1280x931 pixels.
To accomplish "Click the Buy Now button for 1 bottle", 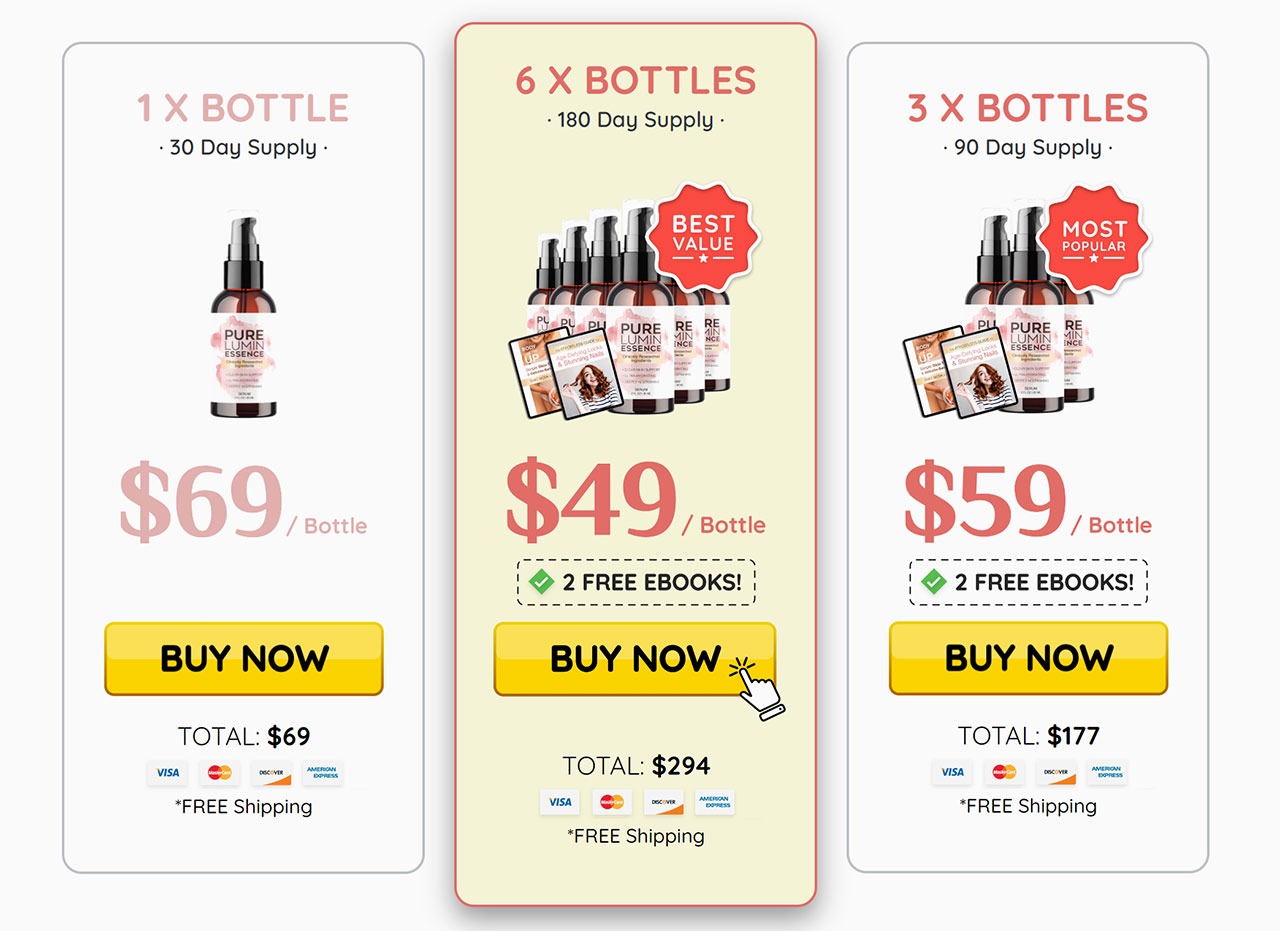I will pyautogui.click(x=244, y=658).
